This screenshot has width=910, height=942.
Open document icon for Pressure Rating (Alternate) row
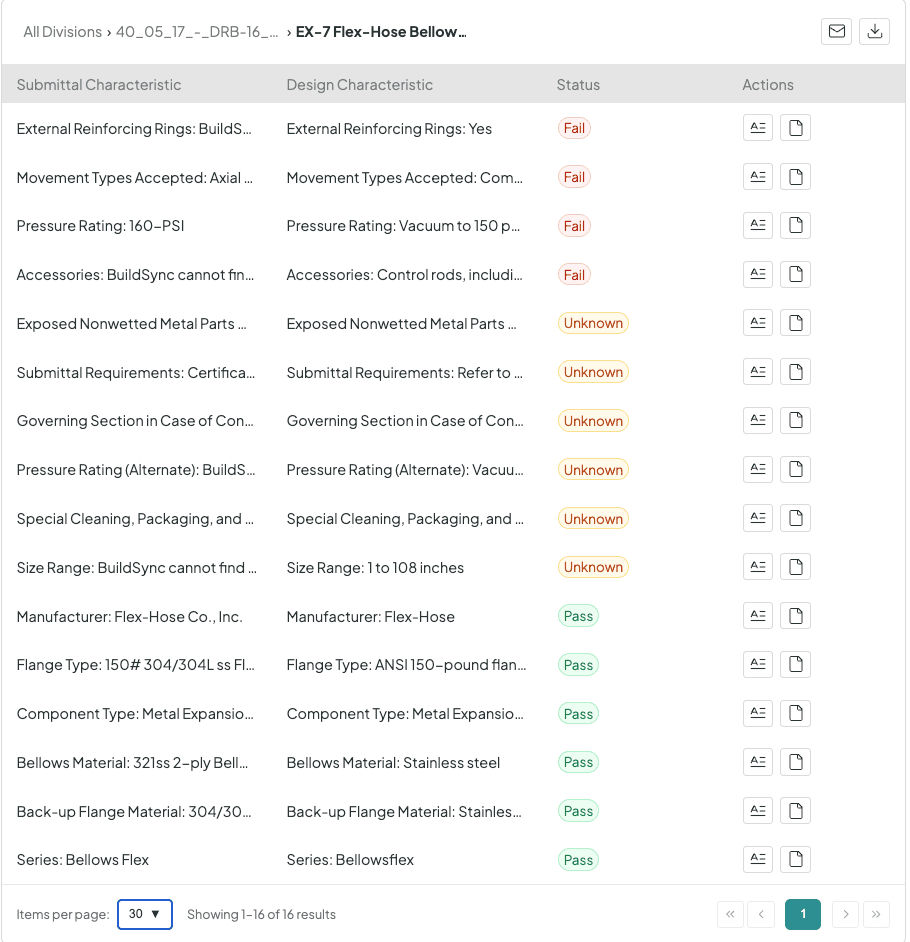(x=795, y=469)
